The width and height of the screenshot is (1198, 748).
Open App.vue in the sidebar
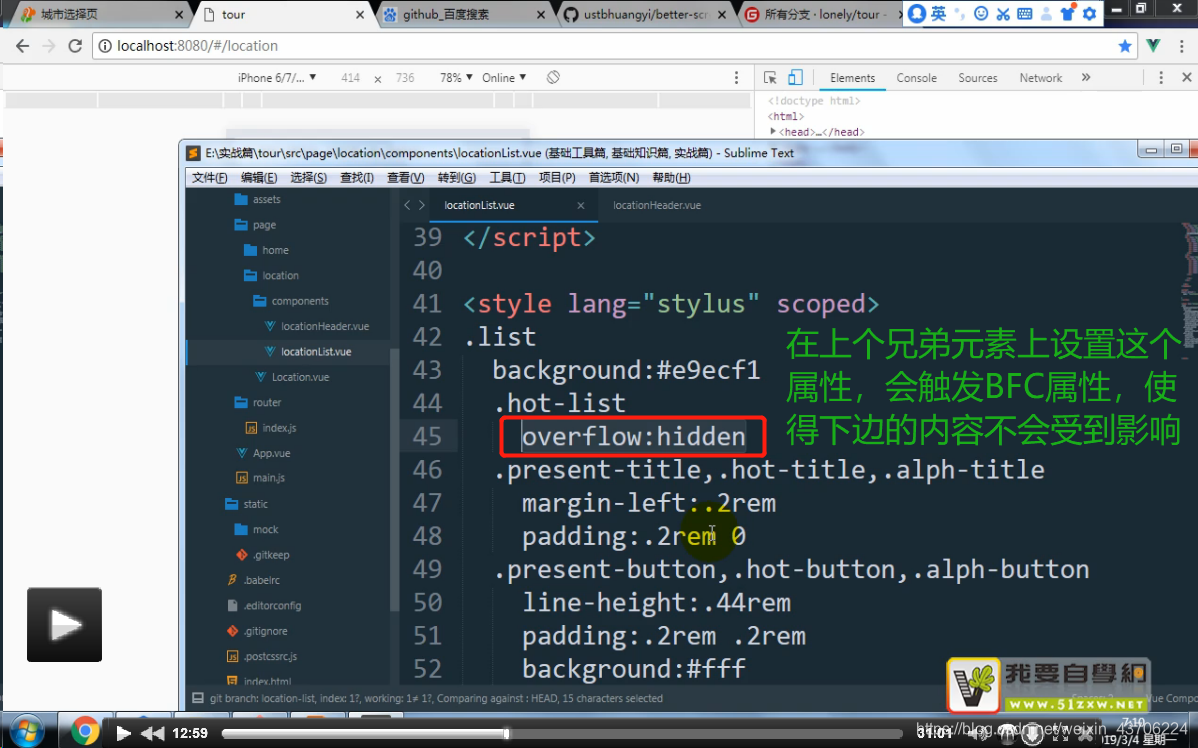click(262, 453)
